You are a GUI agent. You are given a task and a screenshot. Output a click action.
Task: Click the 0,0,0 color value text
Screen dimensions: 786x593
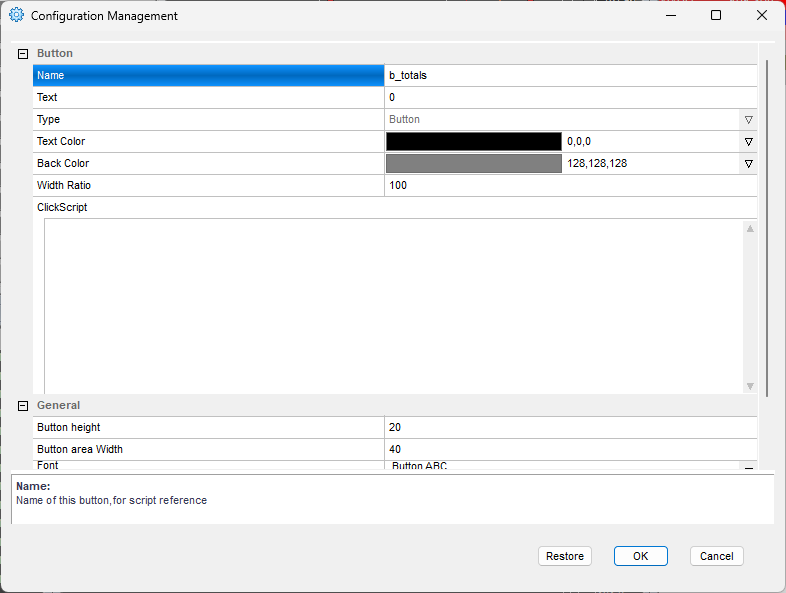pos(579,142)
